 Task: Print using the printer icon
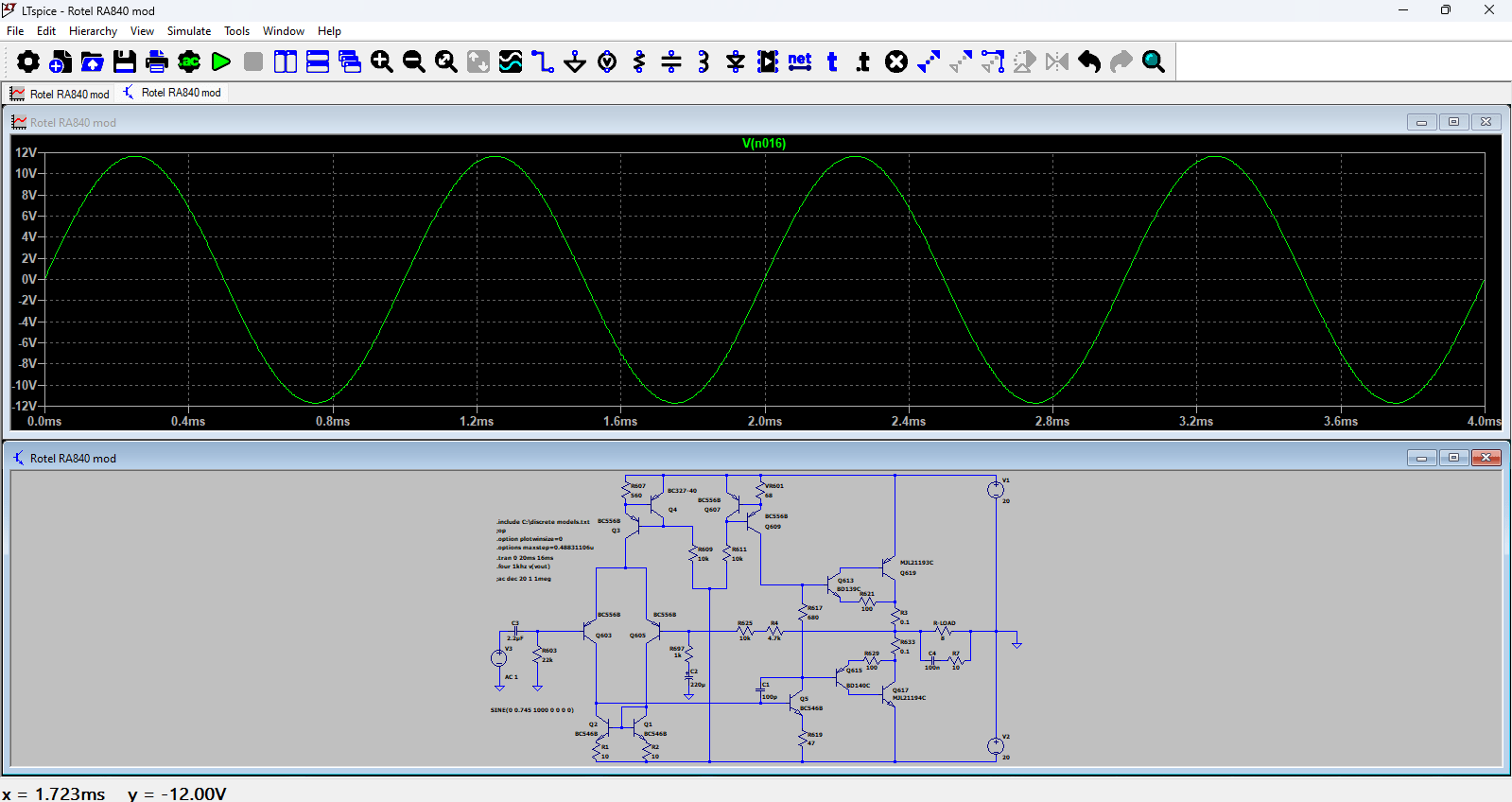157,61
